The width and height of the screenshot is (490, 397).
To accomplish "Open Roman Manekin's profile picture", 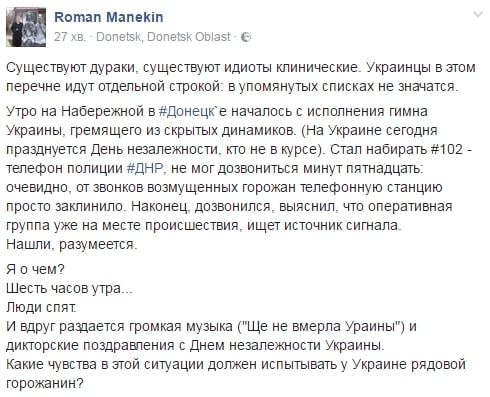I will pyautogui.click(x=26, y=27).
